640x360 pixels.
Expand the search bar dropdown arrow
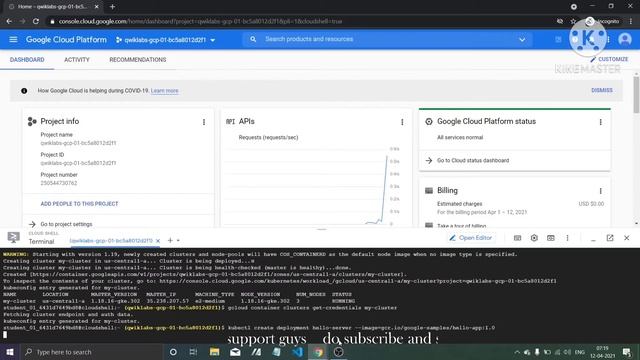coord(522,40)
